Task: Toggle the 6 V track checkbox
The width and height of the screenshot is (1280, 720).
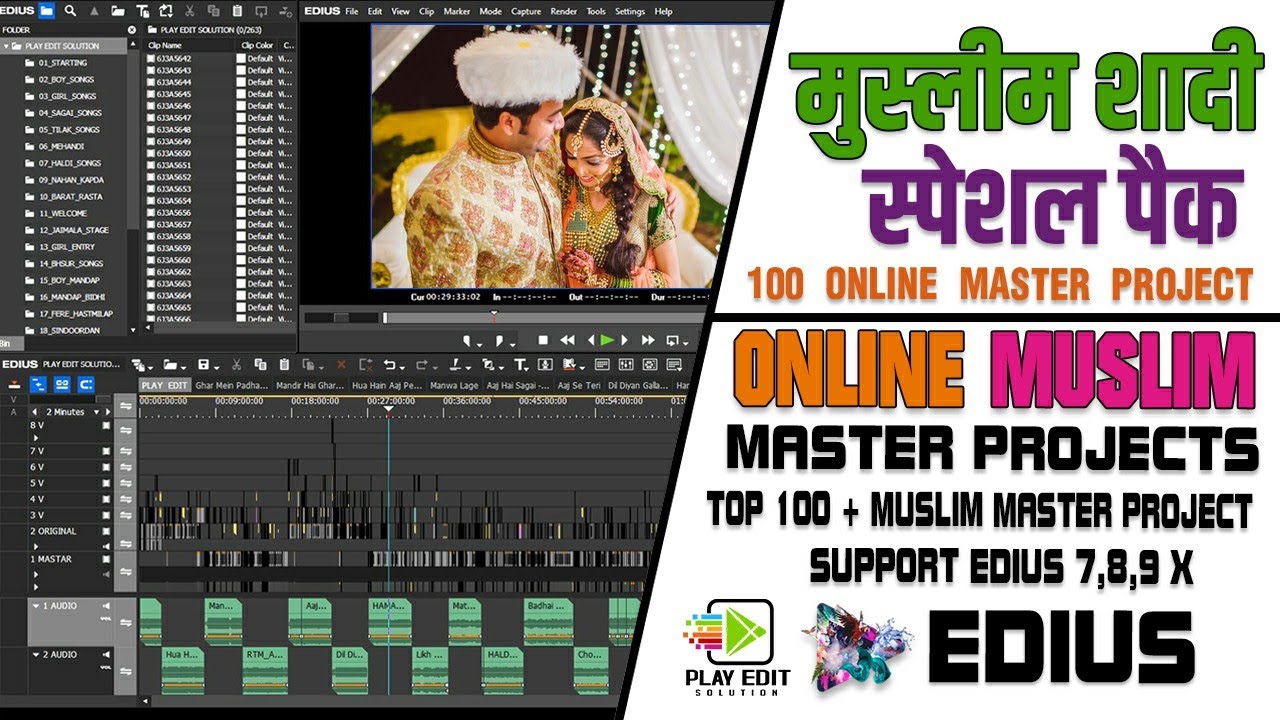Action: tap(106, 467)
